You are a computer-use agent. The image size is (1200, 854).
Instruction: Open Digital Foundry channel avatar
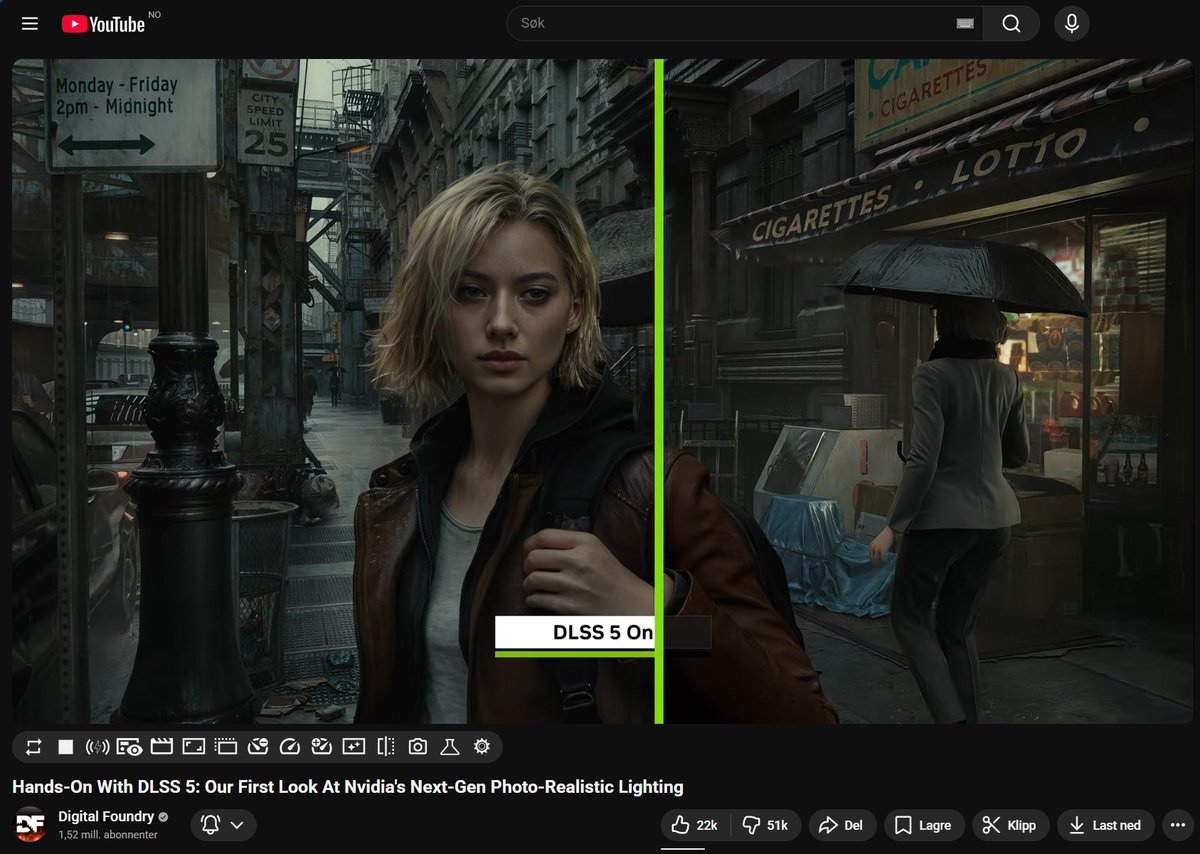coord(30,825)
